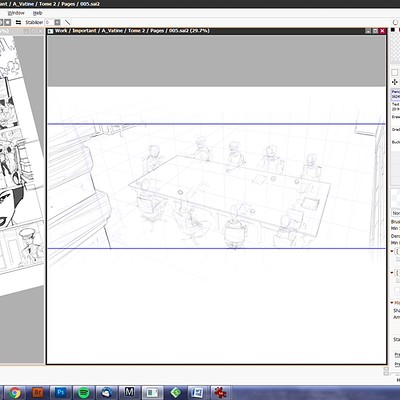Screen dimensions: 400x400
Task: Open the red splat app in taskbar
Action: pyautogui.click(x=220, y=393)
